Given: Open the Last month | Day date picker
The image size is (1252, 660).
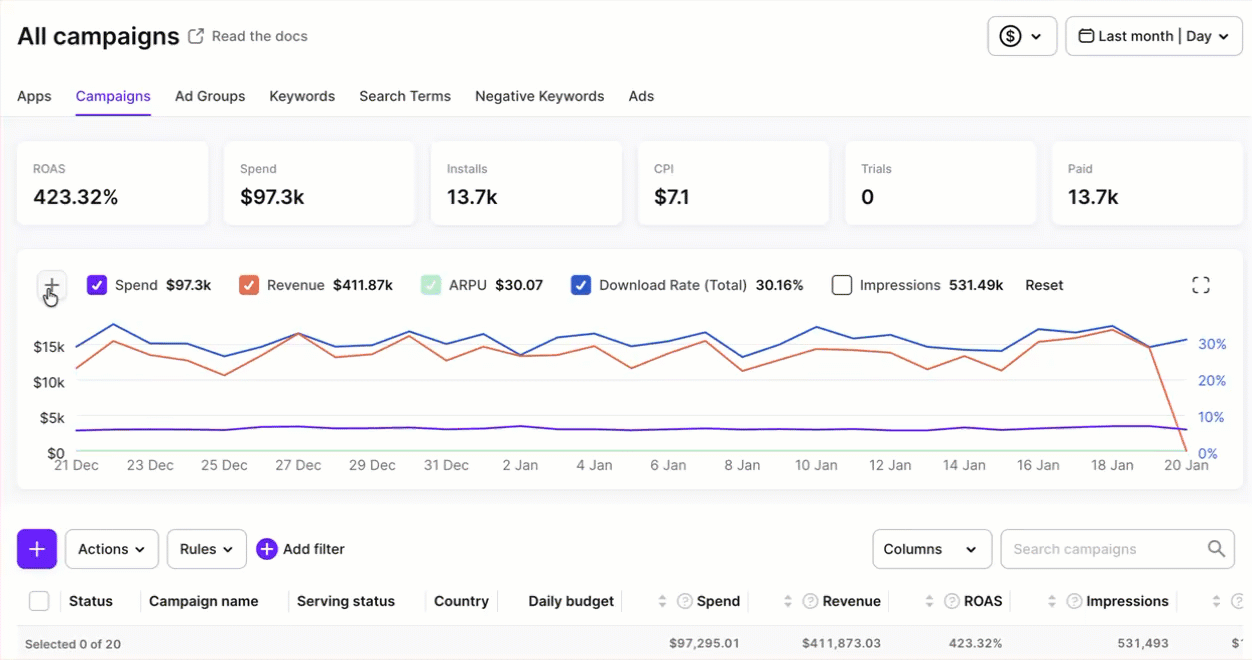Looking at the screenshot, I should (x=1153, y=36).
